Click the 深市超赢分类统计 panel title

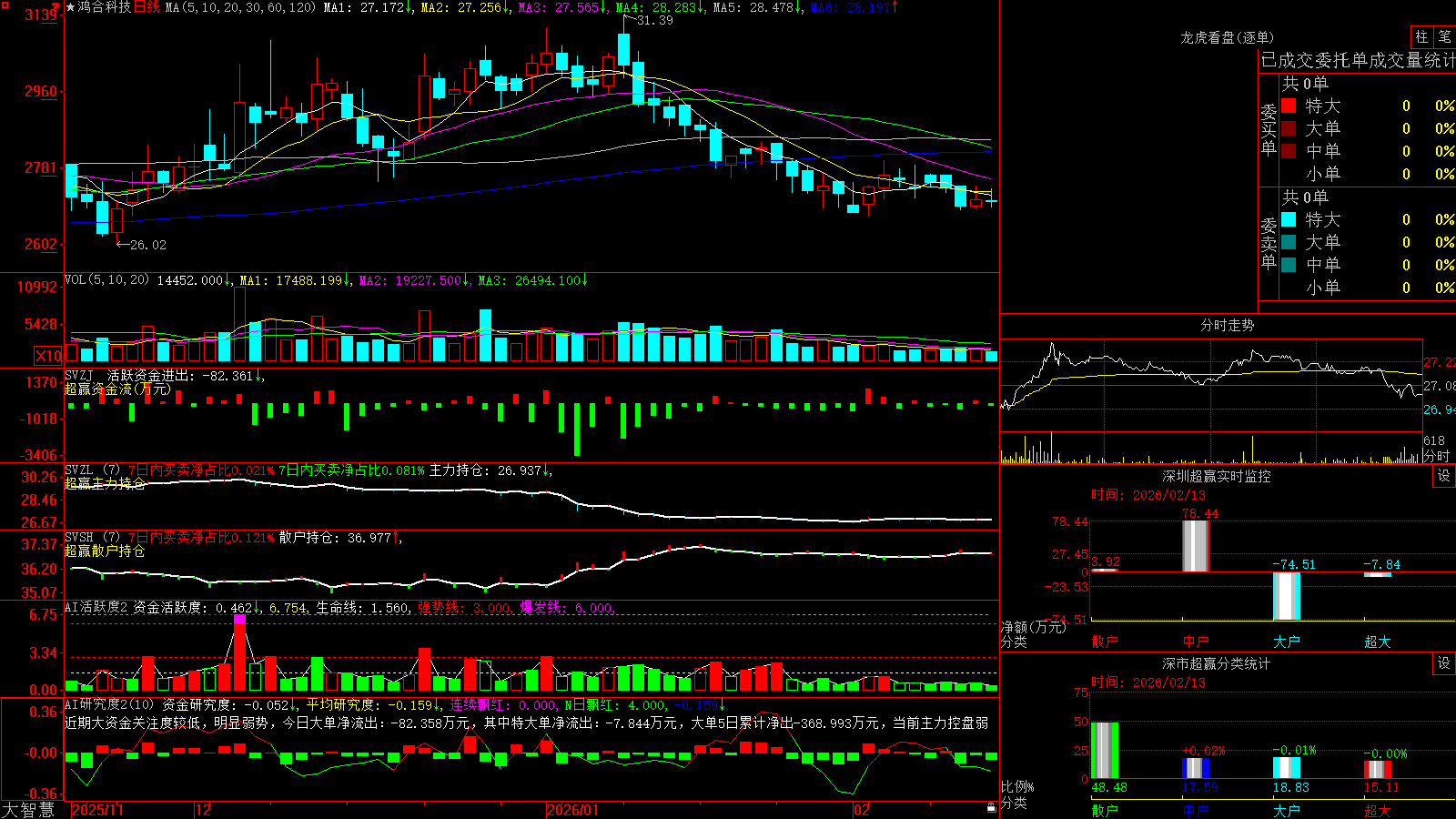click(1217, 663)
